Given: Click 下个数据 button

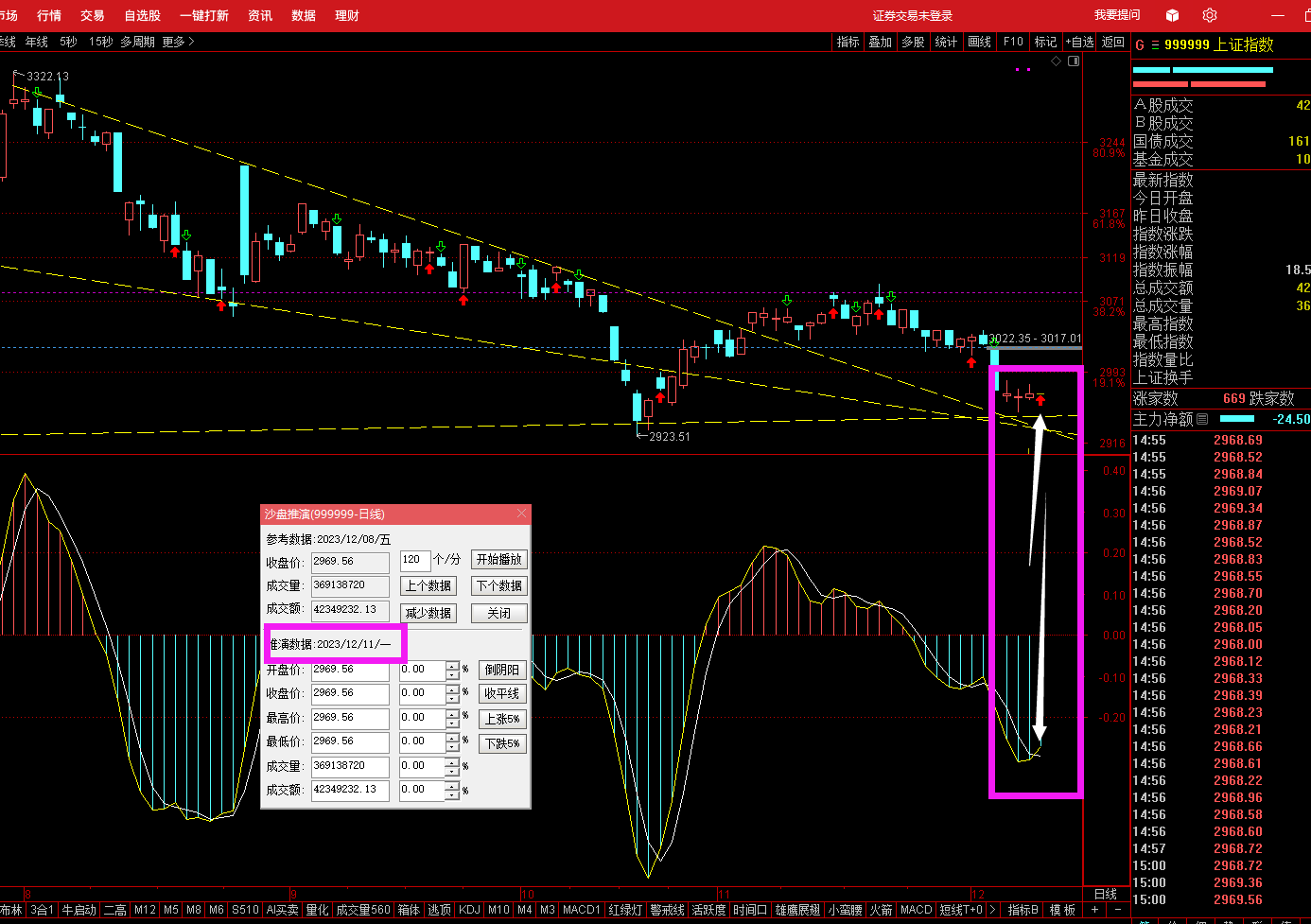Looking at the screenshot, I should 499,586.
